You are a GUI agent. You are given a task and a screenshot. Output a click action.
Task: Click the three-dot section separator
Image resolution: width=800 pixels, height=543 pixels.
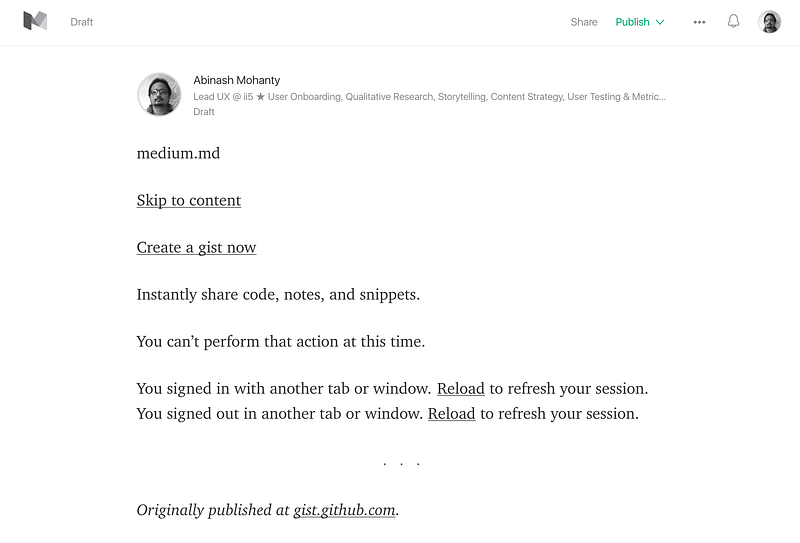(401, 464)
